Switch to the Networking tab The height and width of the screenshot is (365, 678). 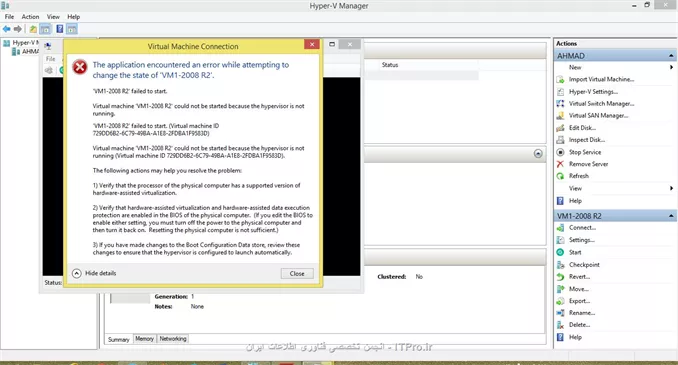[x=173, y=339]
